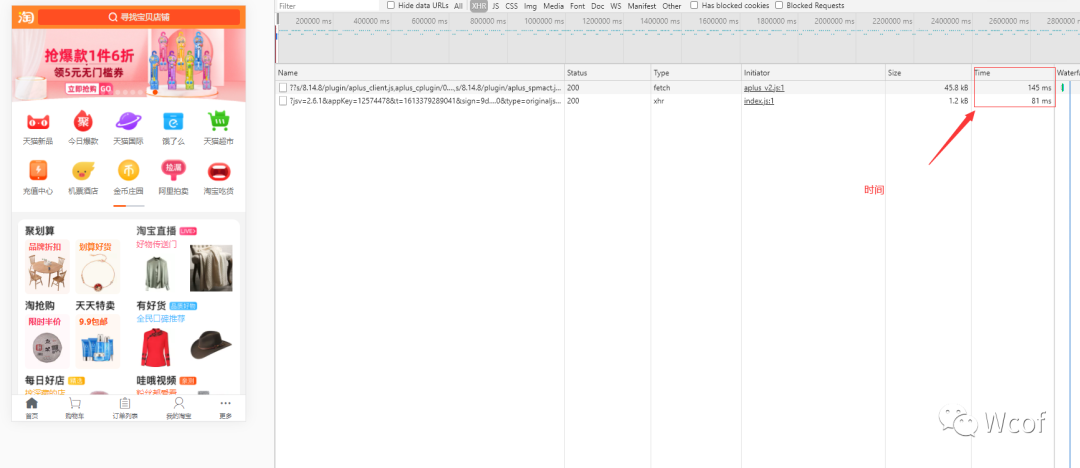Image resolution: width=1080 pixels, height=468 pixels.
Task: Click the search magnifier in Taobao search bar
Action: tap(113, 17)
